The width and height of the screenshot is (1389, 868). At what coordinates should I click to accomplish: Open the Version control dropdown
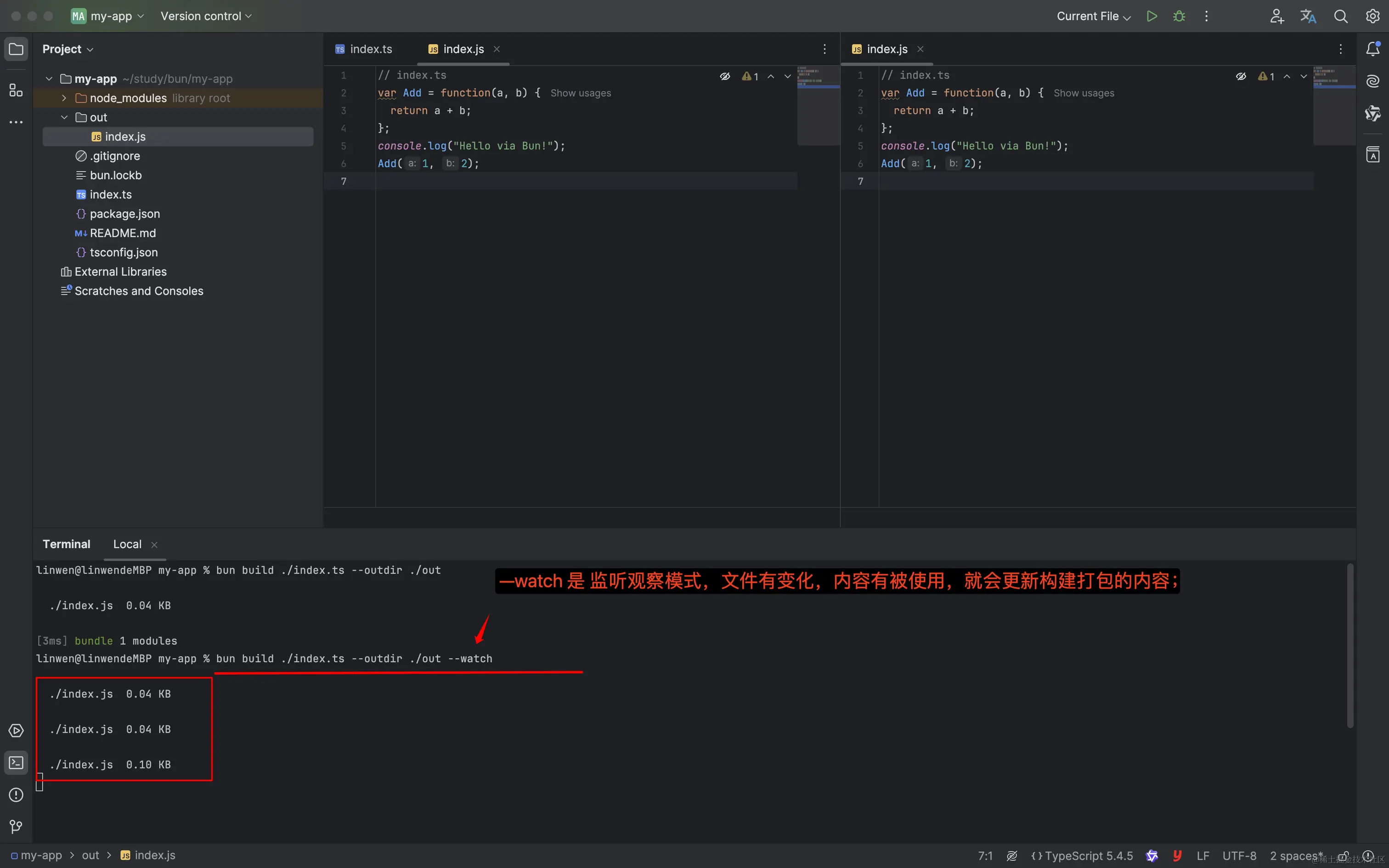pyautogui.click(x=206, y=16)
